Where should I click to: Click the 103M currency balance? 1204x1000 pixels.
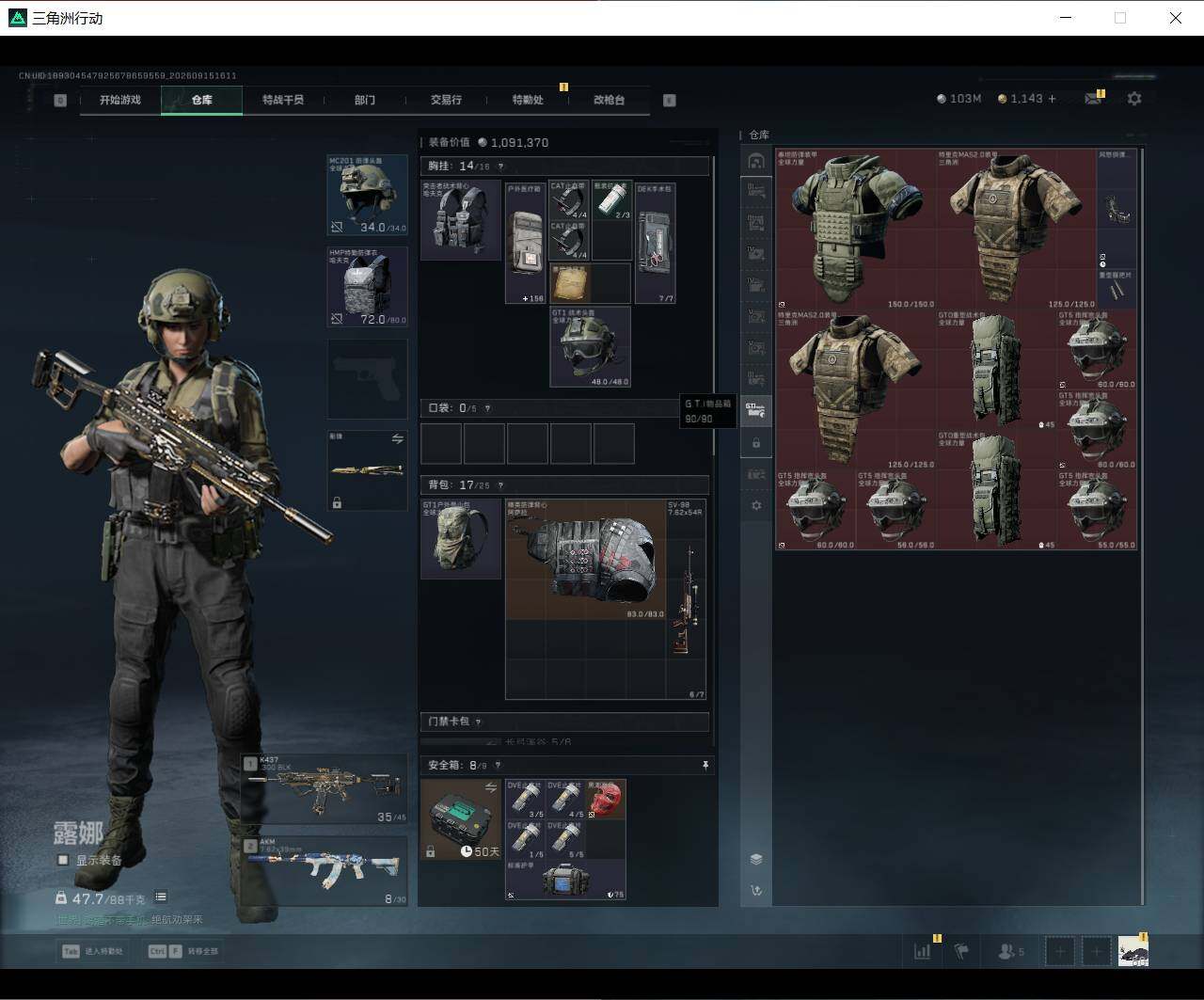(959, 98)
